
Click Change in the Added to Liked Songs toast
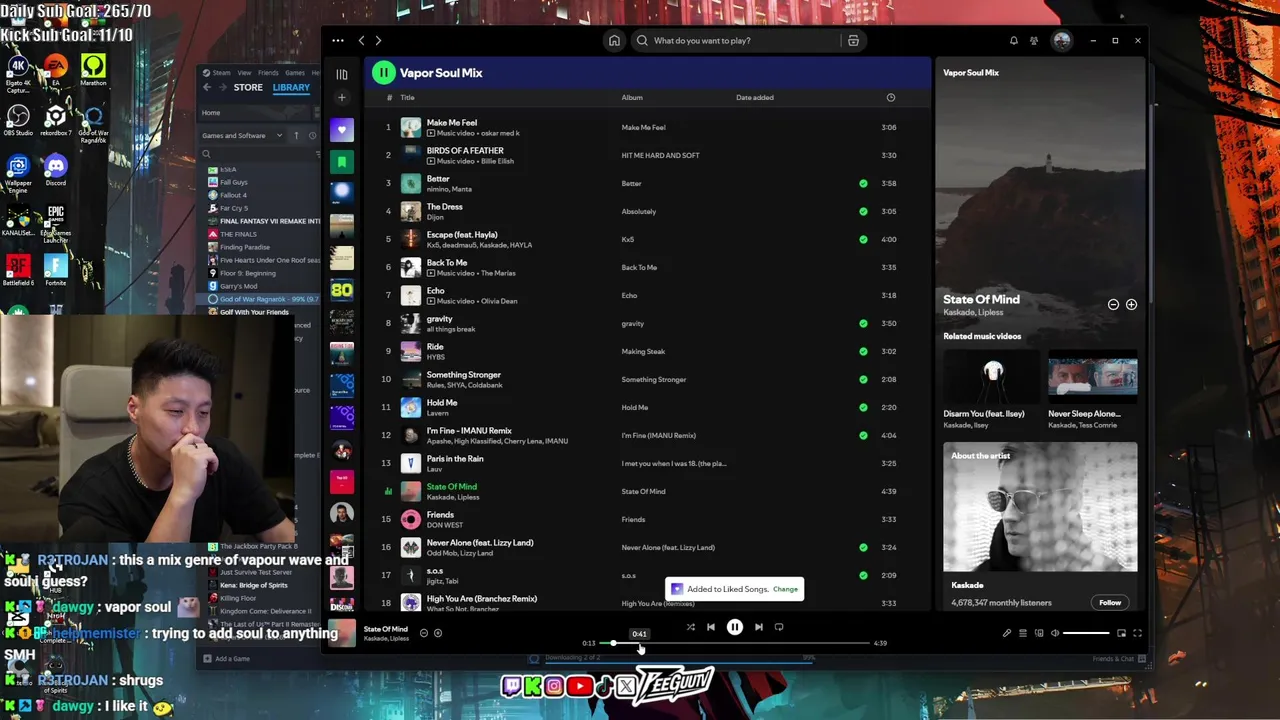(x=785, y=590)
